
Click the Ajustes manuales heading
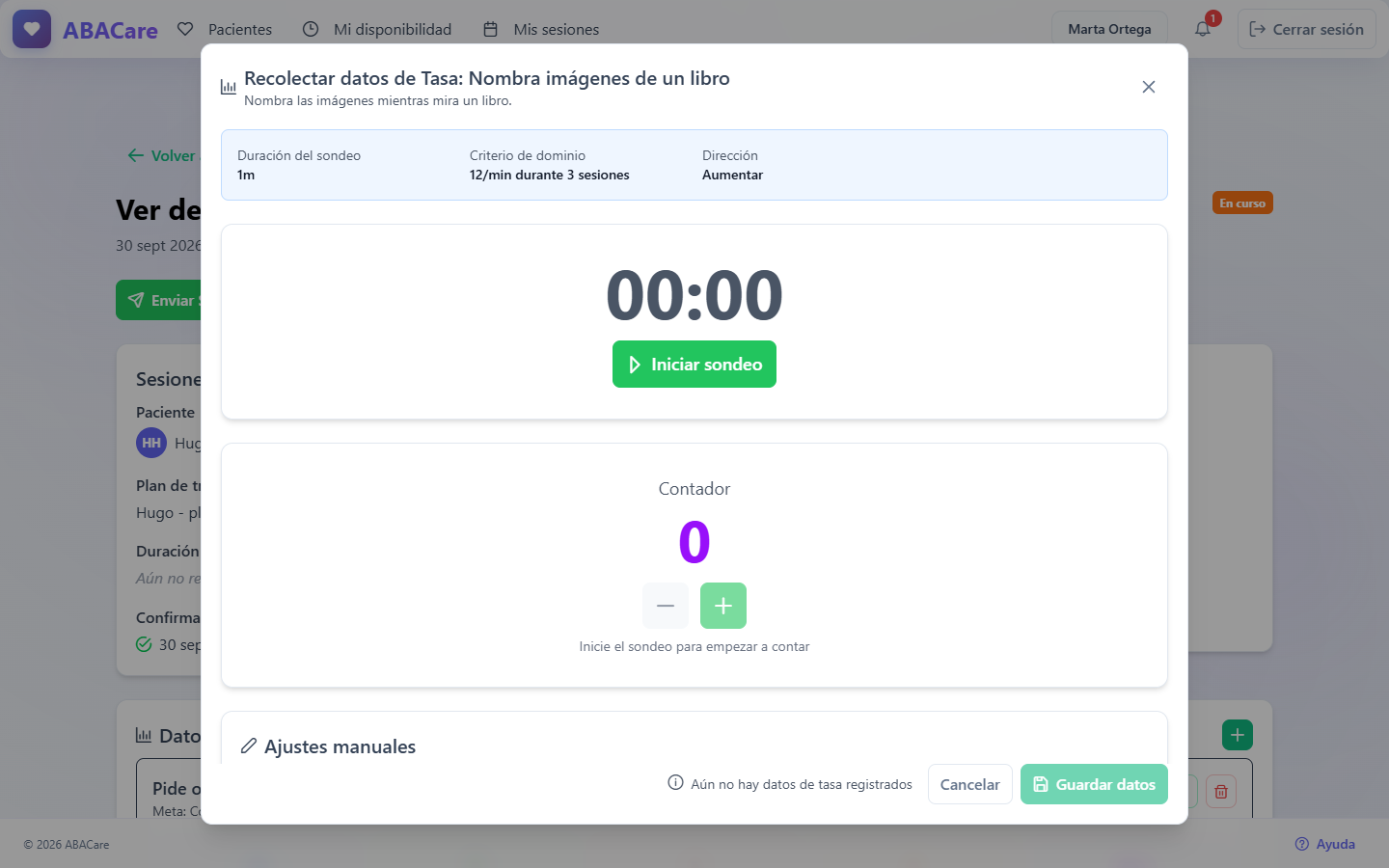[340, 746]
